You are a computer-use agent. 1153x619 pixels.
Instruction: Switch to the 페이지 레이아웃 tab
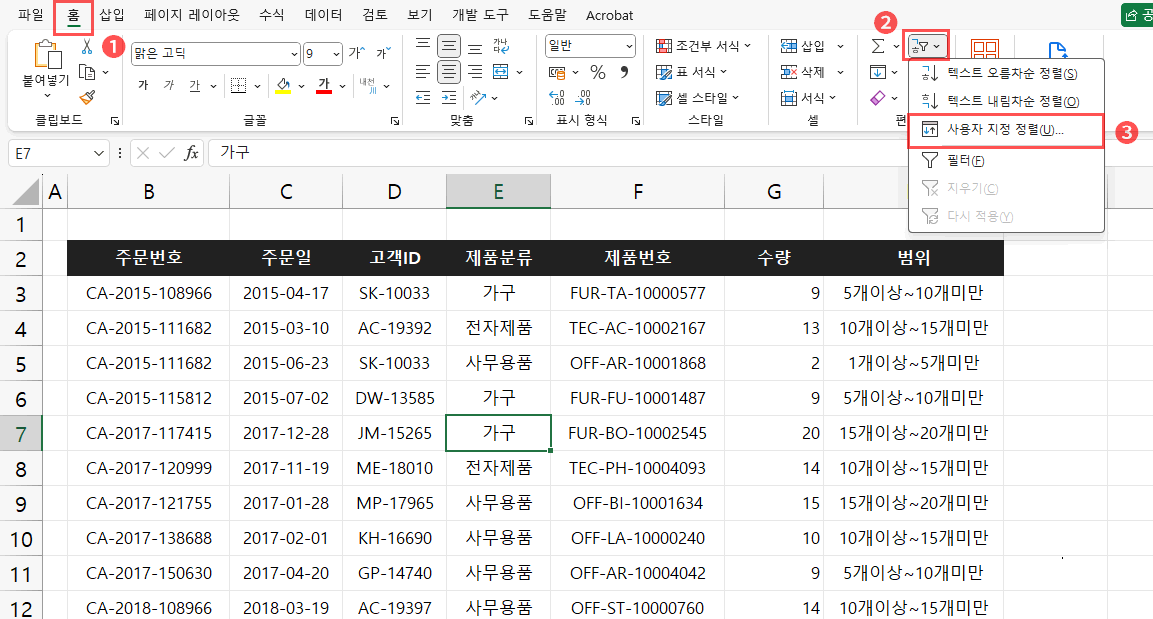[192, 15]
